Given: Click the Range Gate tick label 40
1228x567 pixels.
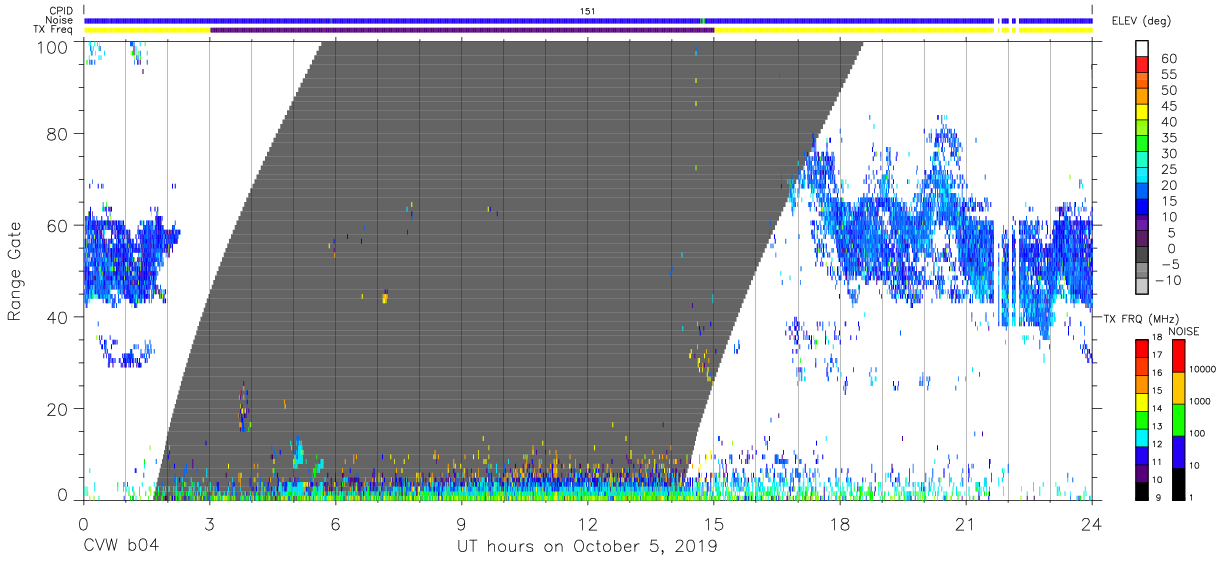Looking at the screenshot, I should click(x=59, y=318).
